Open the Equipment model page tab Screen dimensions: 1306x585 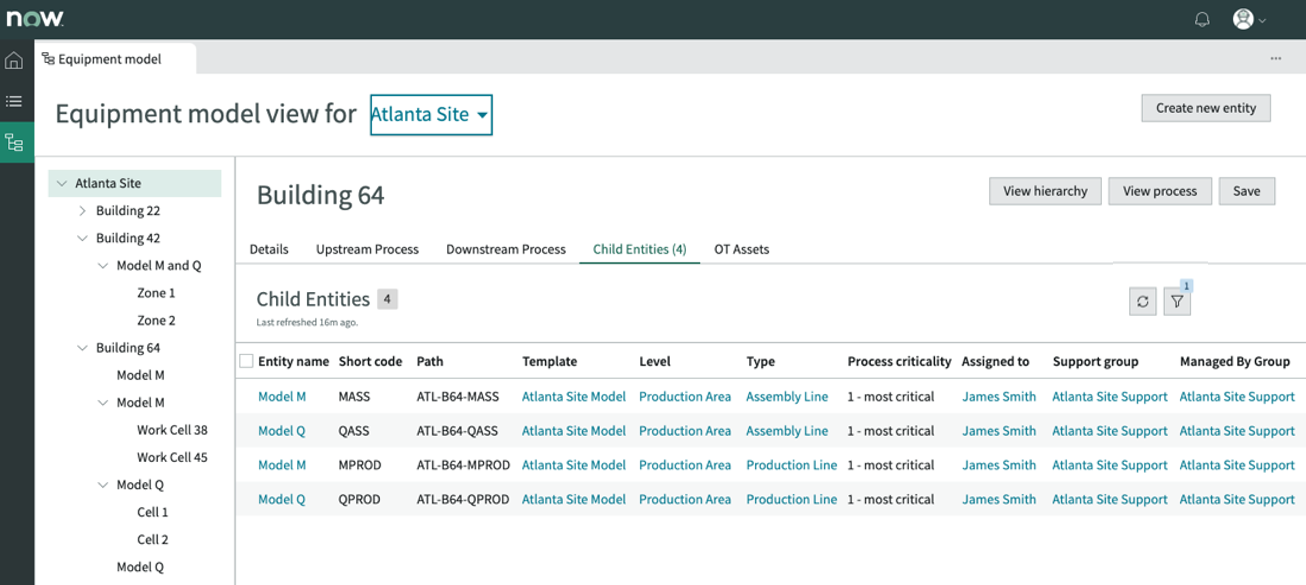115,59
